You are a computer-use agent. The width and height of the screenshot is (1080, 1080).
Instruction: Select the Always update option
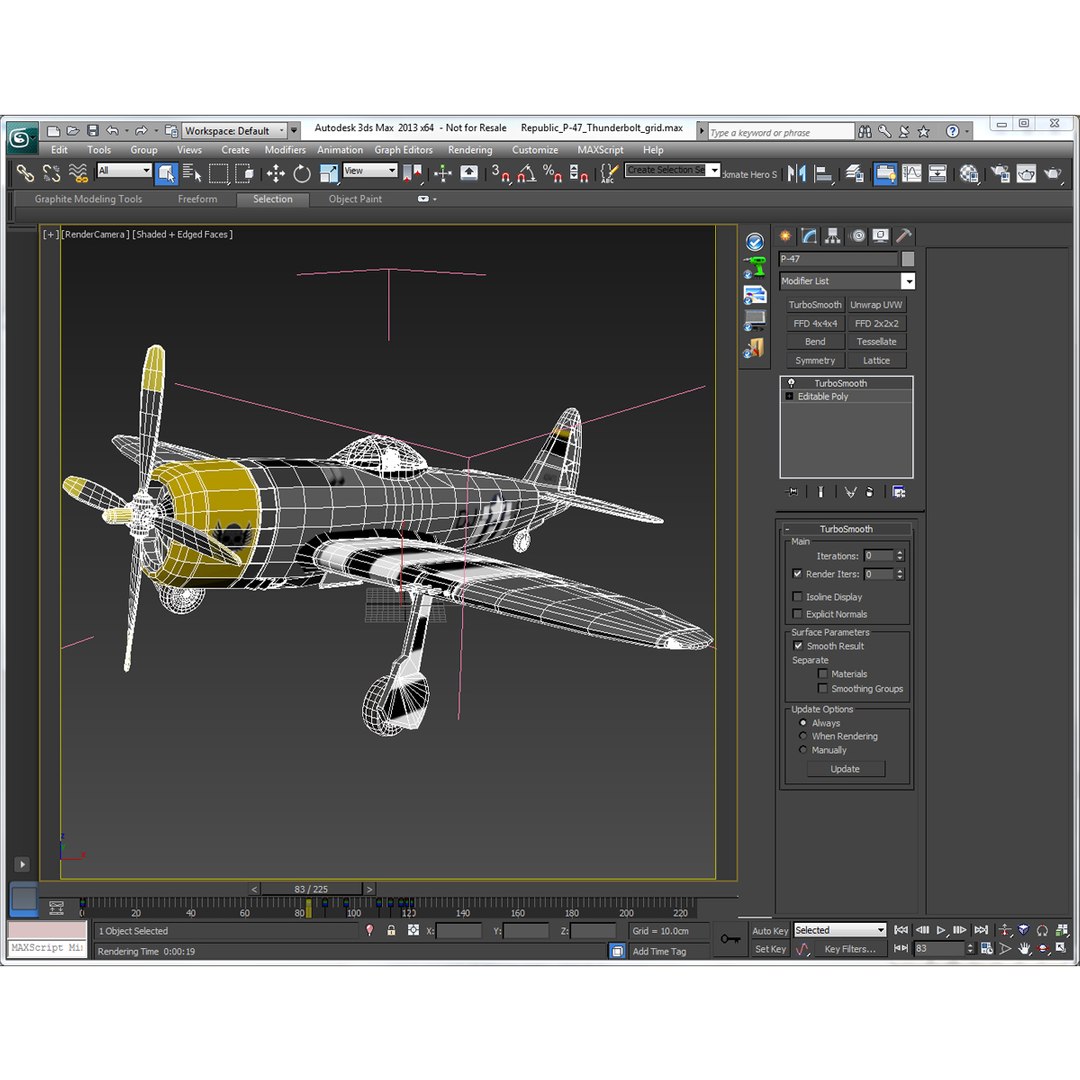click(x=802, y=723)
